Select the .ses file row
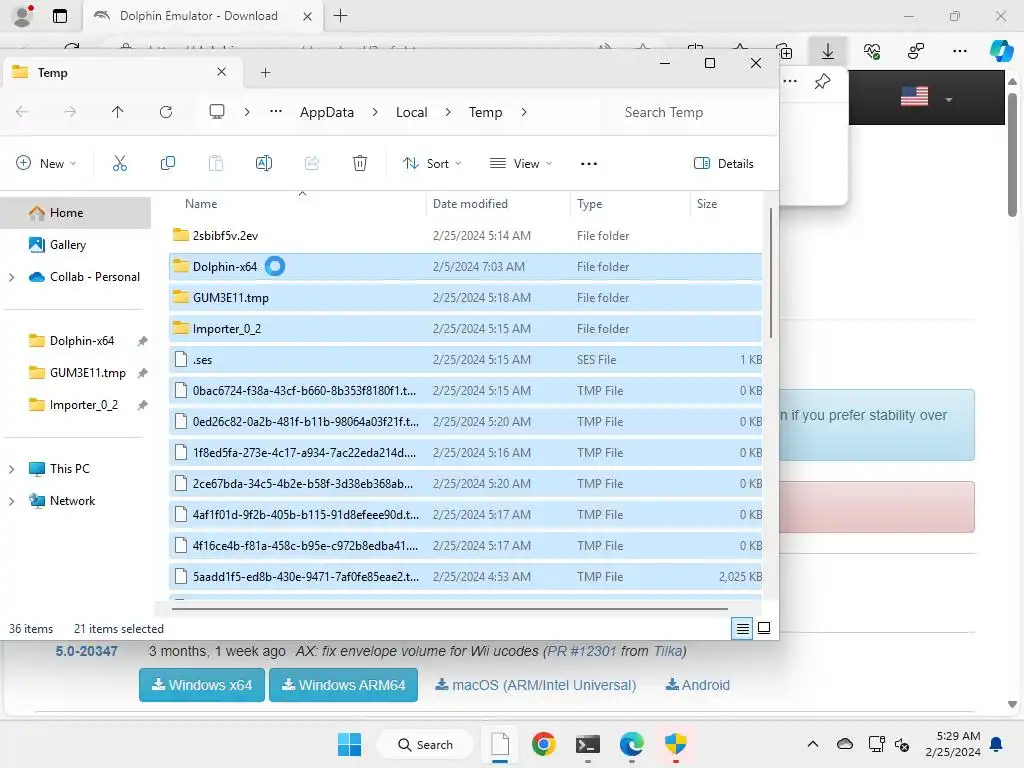Screen dimensions: 1024x768 coord(465,360)
